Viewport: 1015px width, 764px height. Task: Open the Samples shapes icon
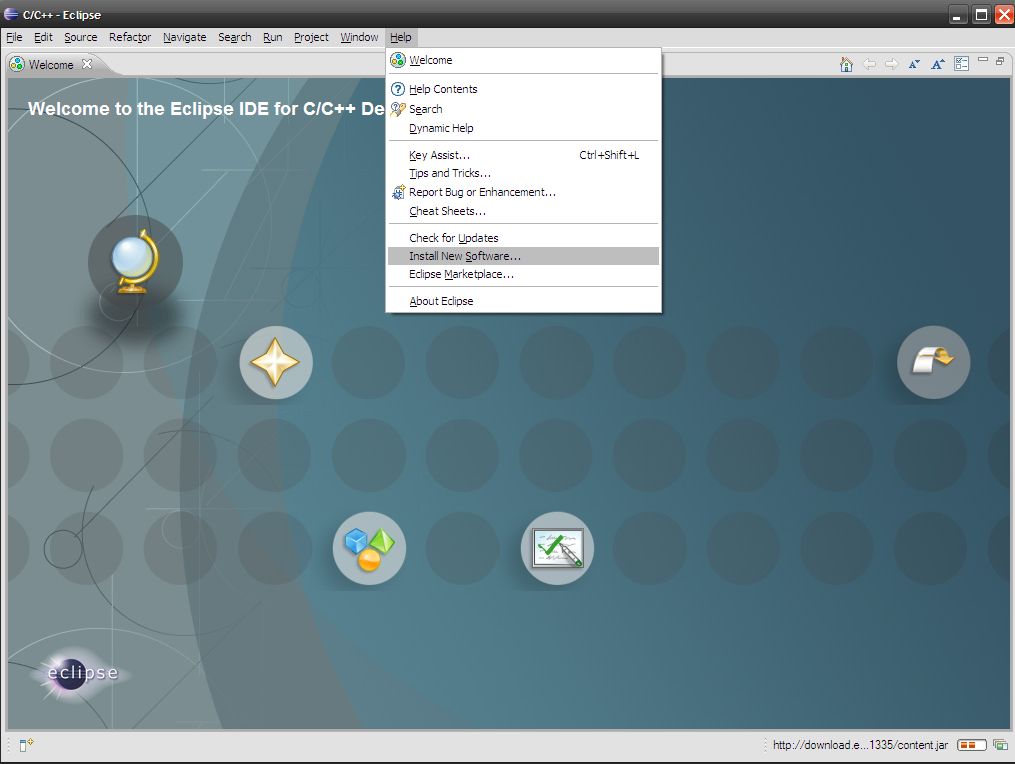pyautogui.click(x=369, y=548)
